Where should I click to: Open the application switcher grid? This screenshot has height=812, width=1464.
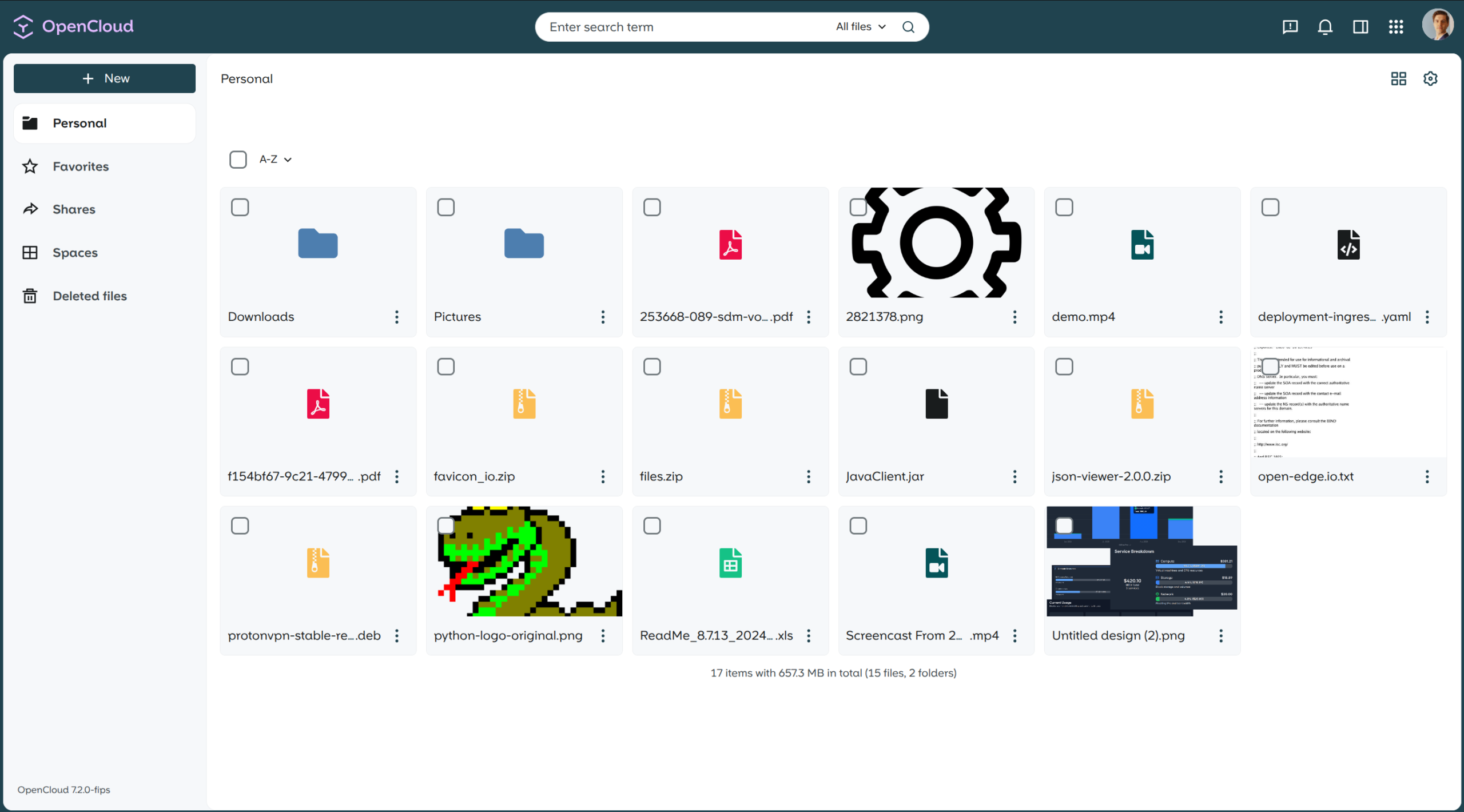(x=1396, y=27)
